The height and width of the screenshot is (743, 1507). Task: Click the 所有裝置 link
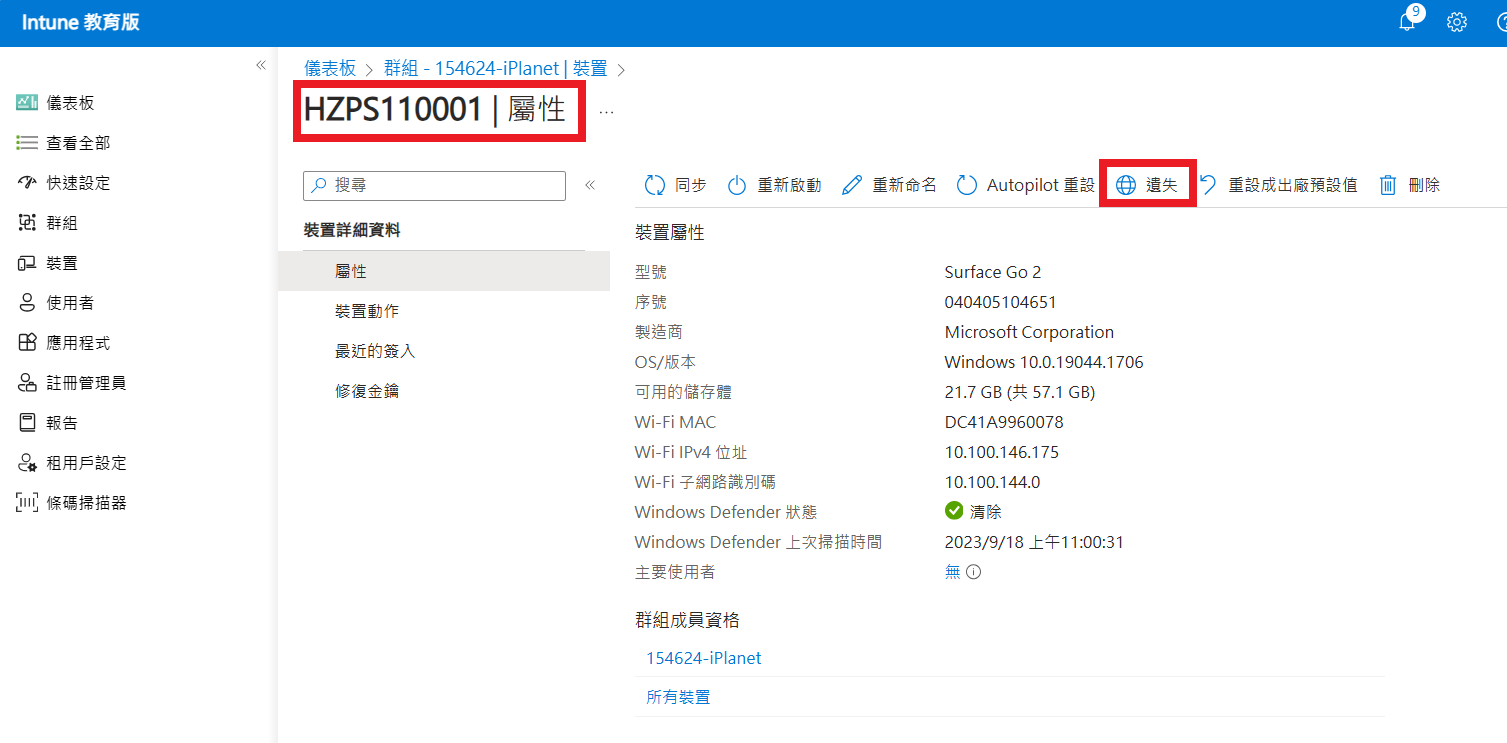click(678, 697)
